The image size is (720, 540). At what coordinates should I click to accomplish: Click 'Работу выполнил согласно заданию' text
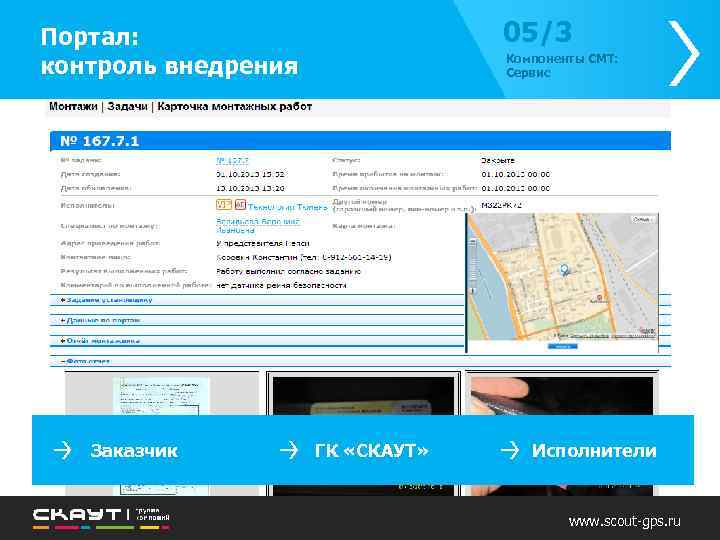[288, 271]
